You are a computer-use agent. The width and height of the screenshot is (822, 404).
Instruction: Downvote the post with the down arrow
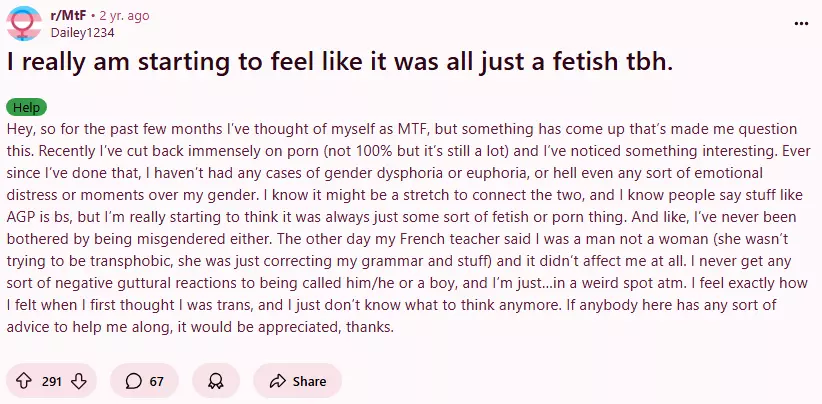pyautogui.click(x=78, y=381)
